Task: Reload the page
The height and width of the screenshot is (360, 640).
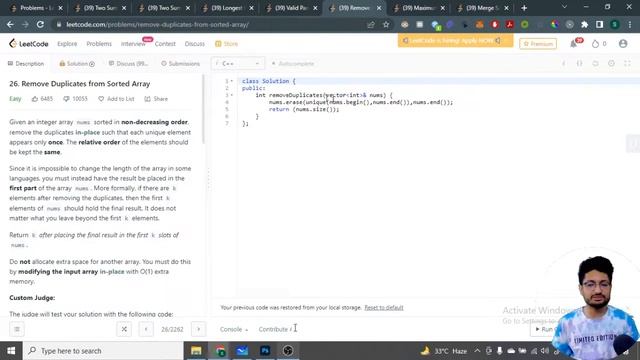Action: point(40,24)
